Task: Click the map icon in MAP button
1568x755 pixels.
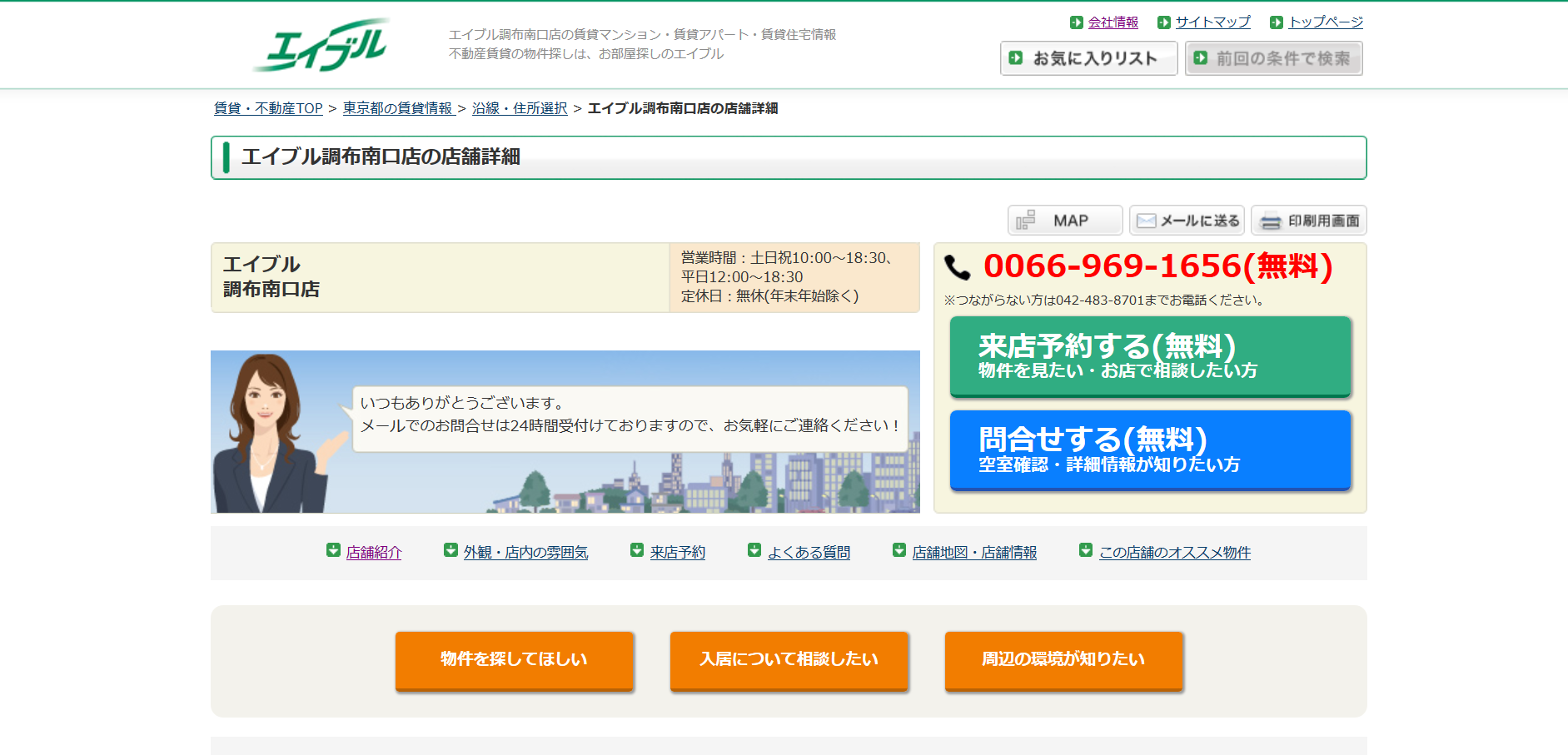Action: (1026, 221)
